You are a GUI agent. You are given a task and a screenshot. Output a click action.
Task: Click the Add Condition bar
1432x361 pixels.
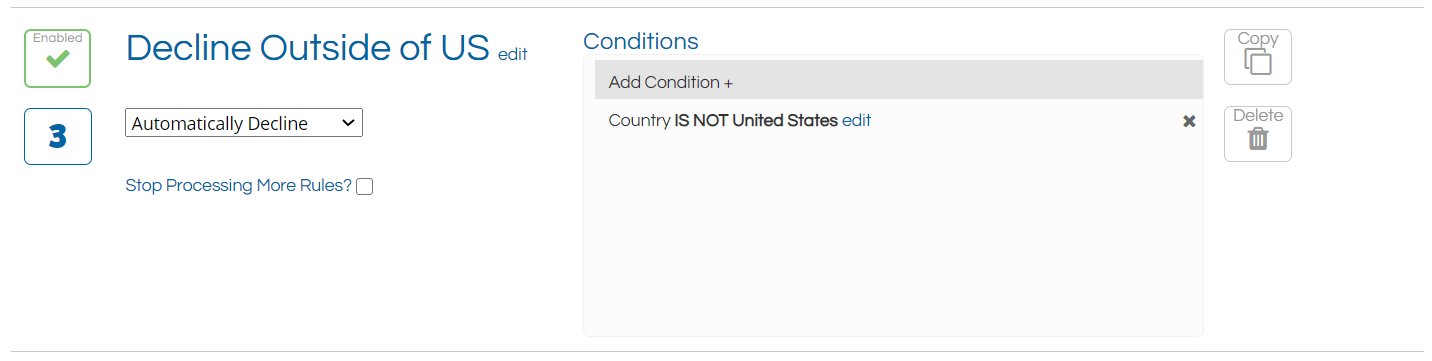coord(898,80)
